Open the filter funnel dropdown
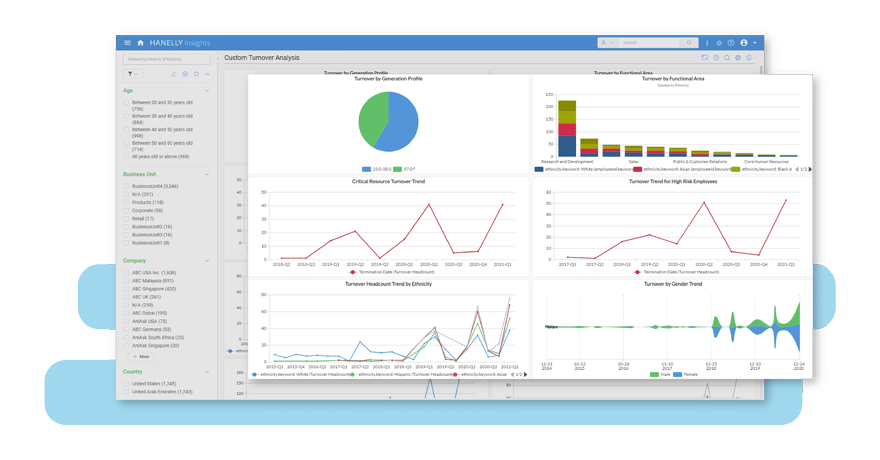 click(x=132, y=74)
